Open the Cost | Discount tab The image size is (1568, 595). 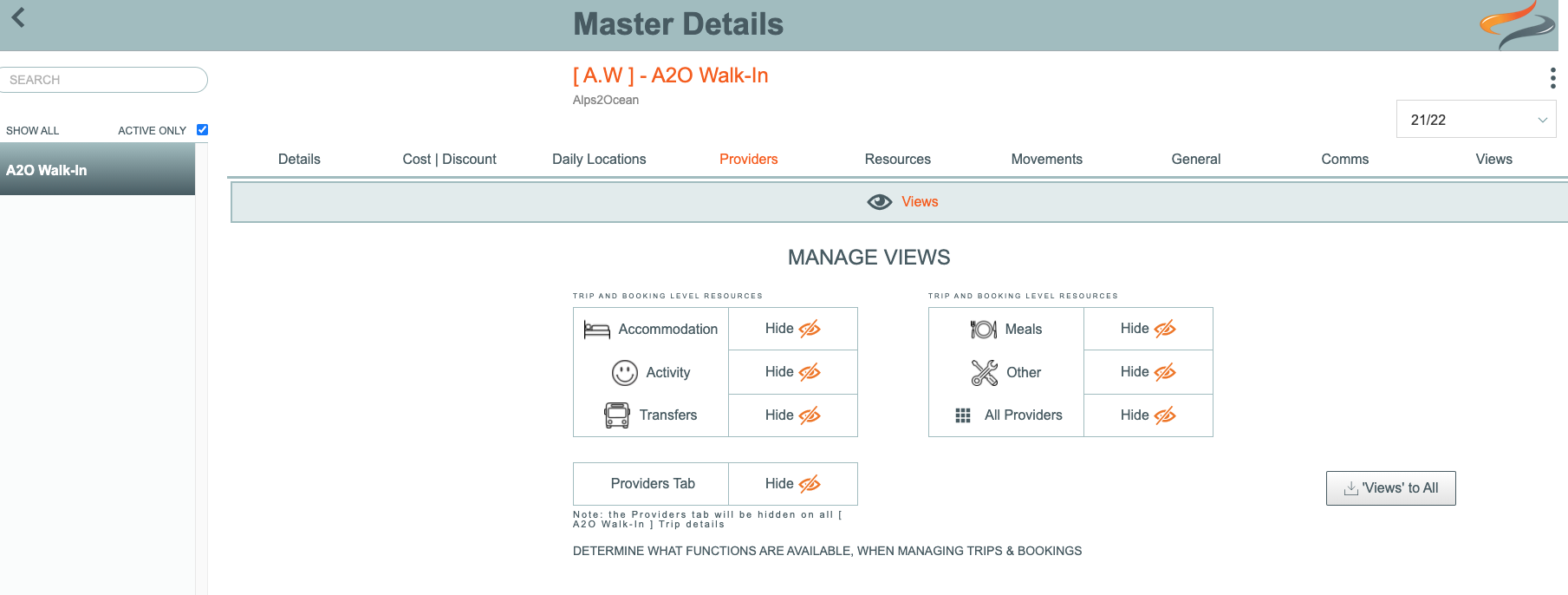449,160
